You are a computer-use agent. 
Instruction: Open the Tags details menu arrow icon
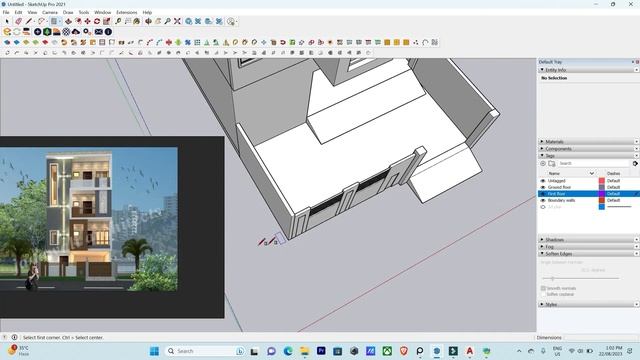coord(635,163)
